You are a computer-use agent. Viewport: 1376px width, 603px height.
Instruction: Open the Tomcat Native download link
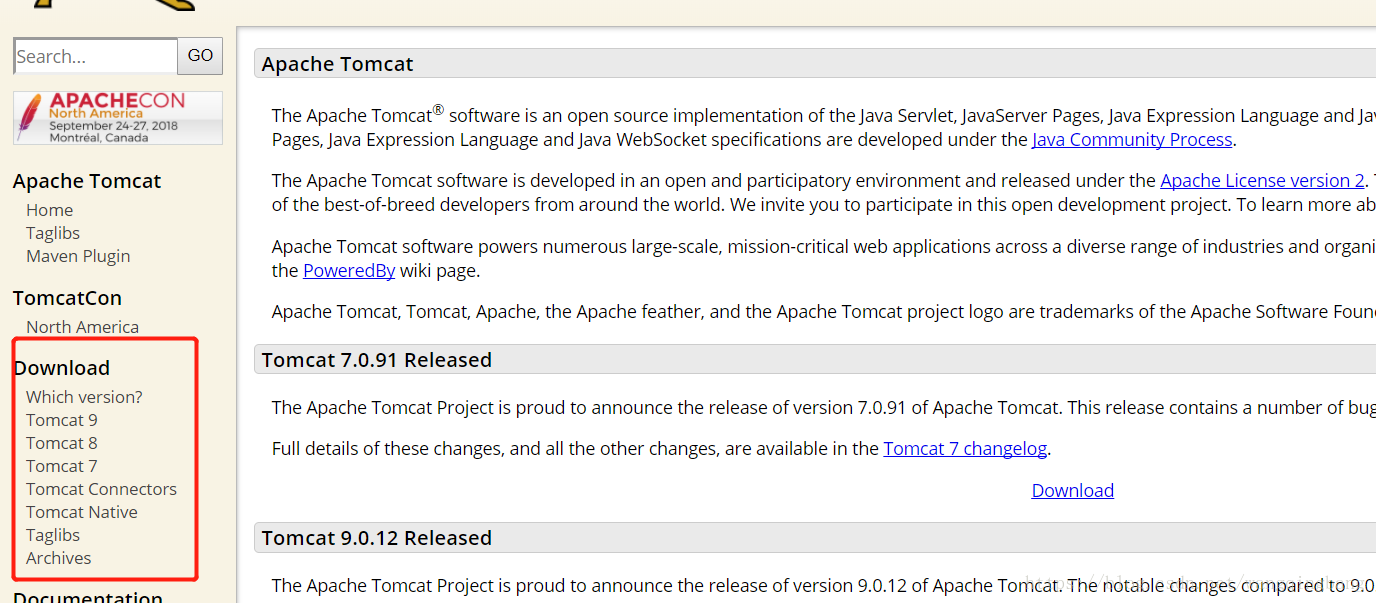pos(82,512)
